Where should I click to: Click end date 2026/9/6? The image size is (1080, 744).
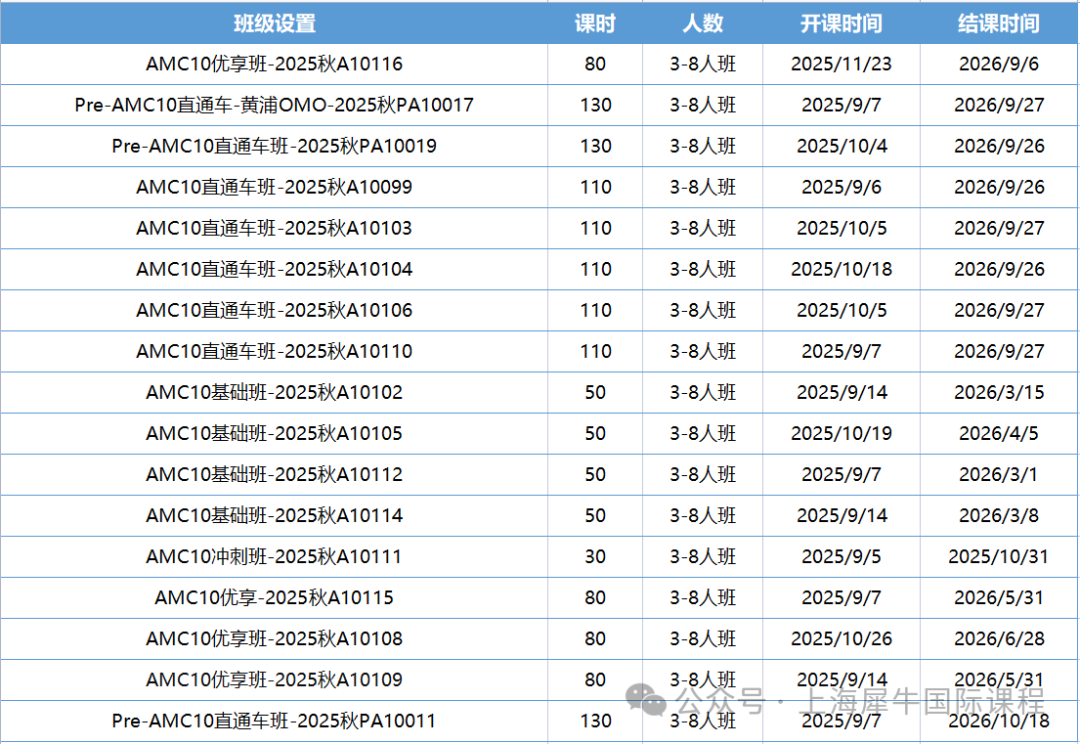(x=999, y=64)
